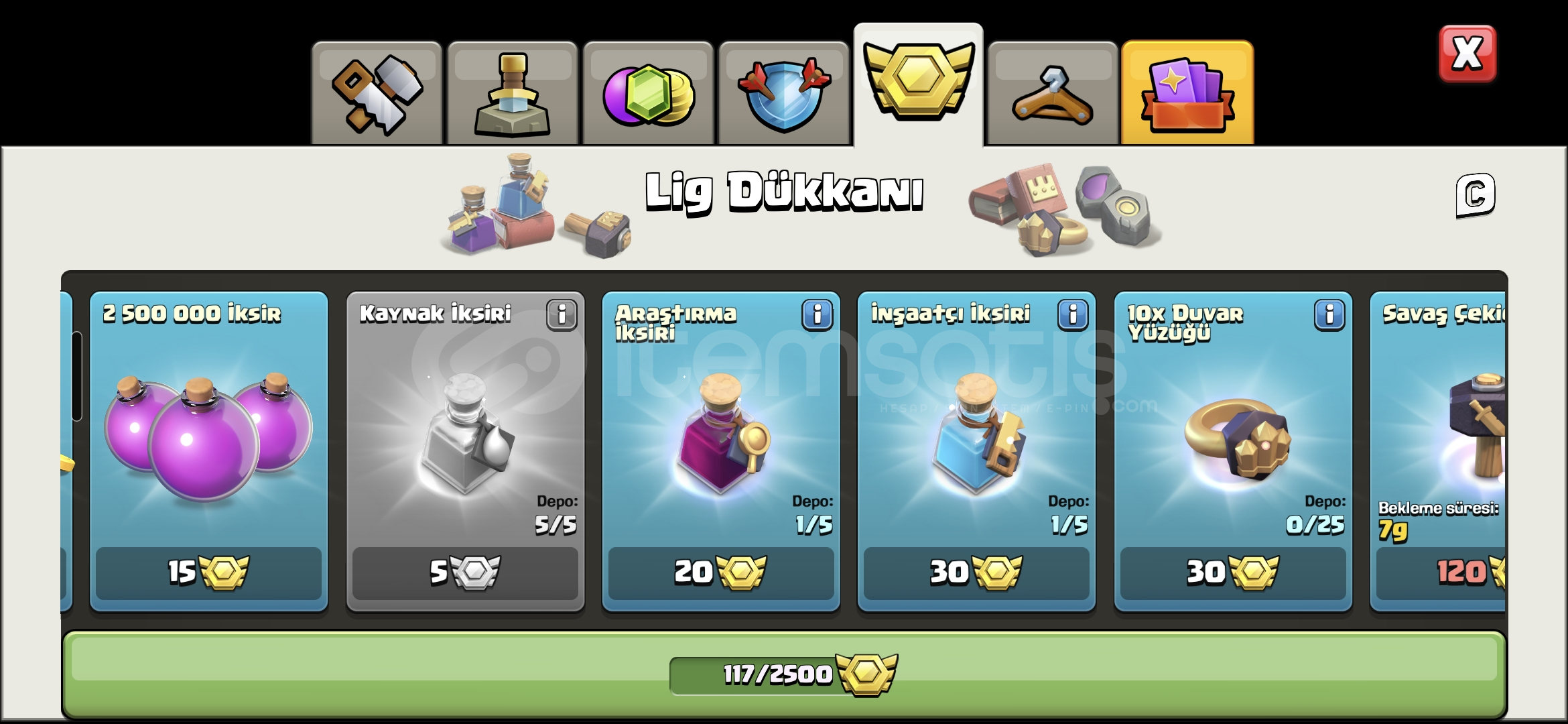View info for 10x Duvar Yüzüğü
Viewport: 1568px width, 724px height.
click(1330, 314)
